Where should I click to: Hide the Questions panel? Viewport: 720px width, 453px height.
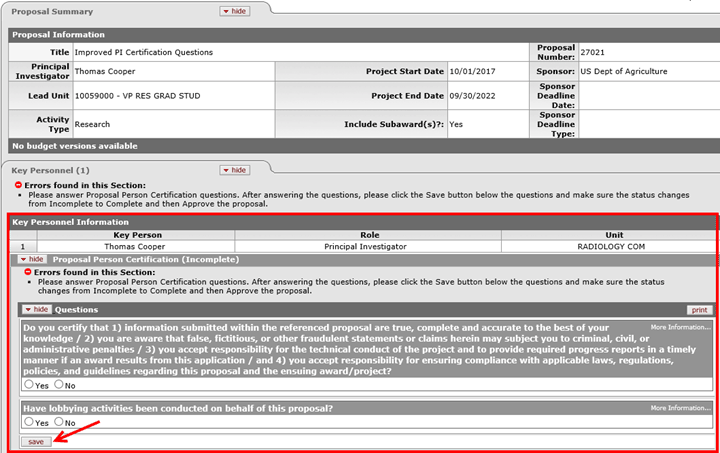pos(37,309)
